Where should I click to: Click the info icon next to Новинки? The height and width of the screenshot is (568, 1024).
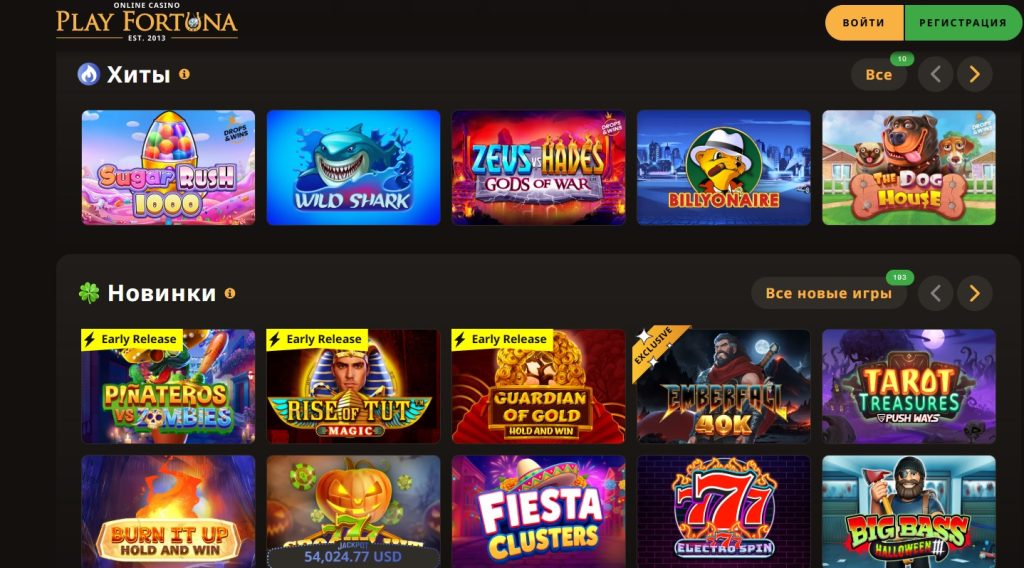click(230, 293)
